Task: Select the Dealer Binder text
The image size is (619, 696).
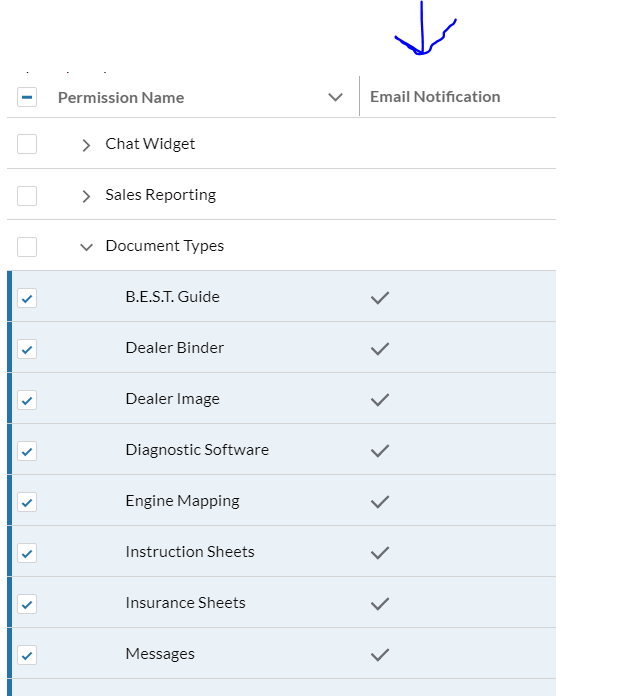Action: click(175, 348)
